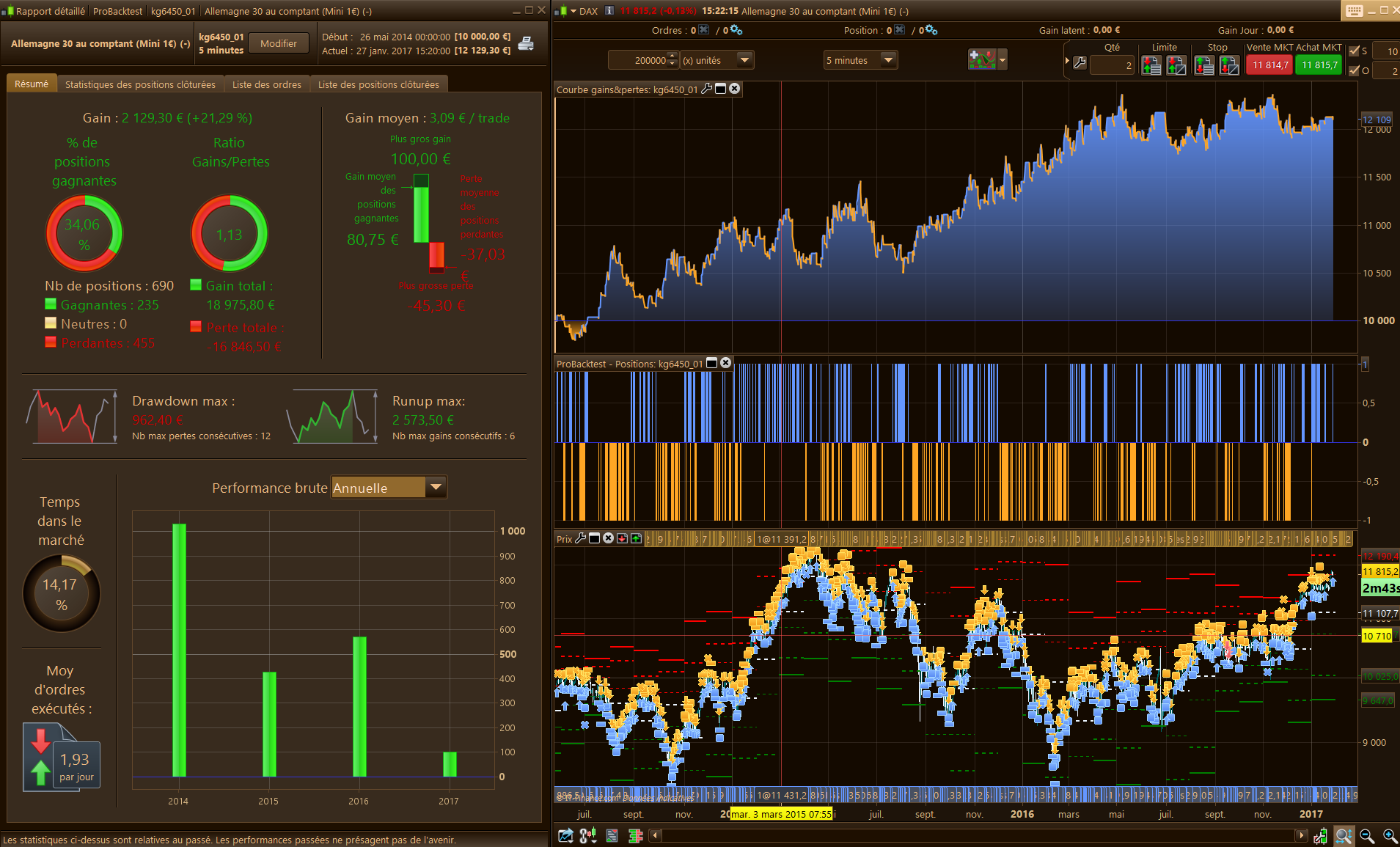
Task: Open the Prix chart settings wrench
Action: pyautogui.click(x=581, y=538)
